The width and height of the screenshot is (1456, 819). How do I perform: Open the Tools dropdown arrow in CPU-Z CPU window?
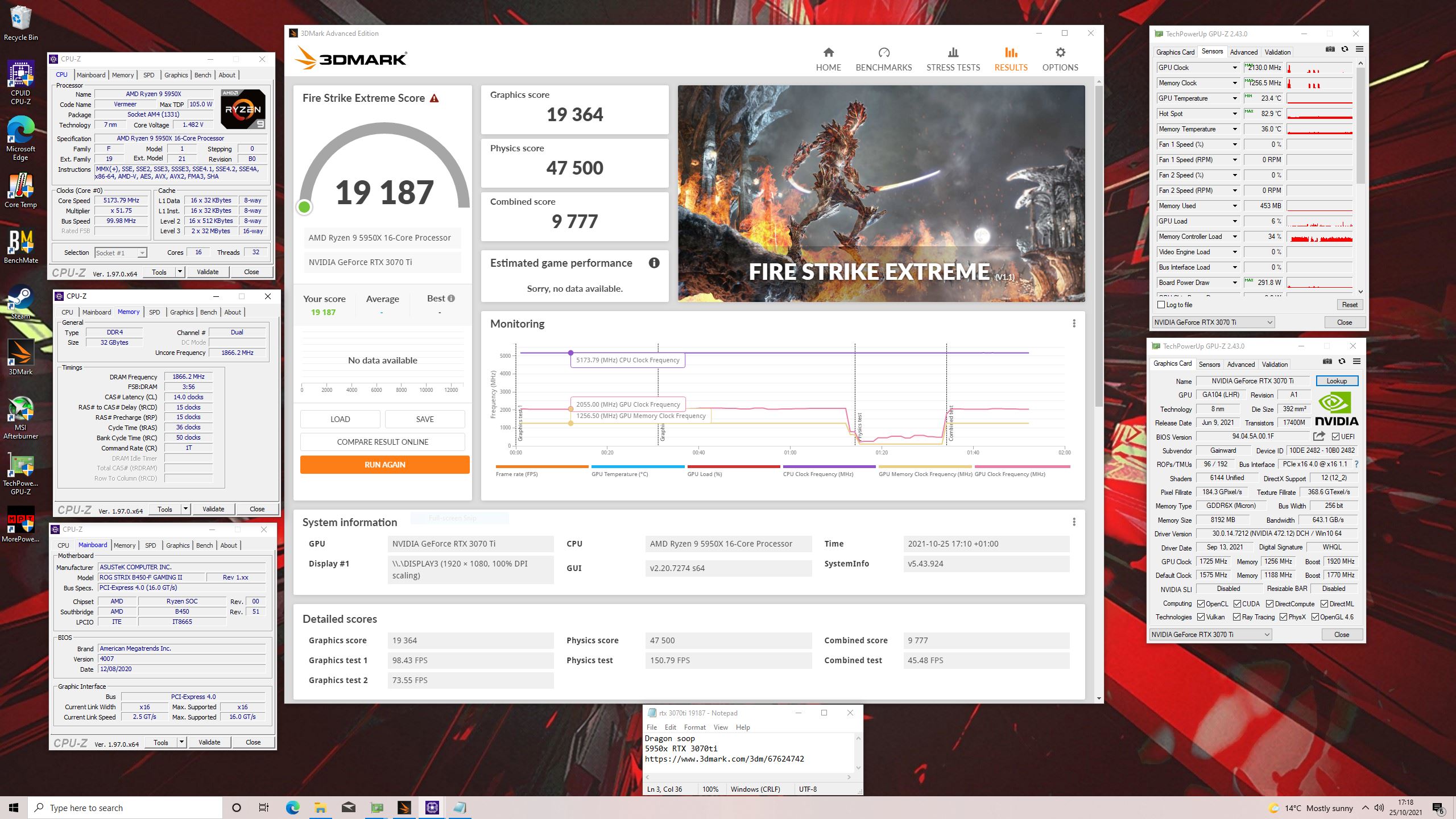pos(180,272)
